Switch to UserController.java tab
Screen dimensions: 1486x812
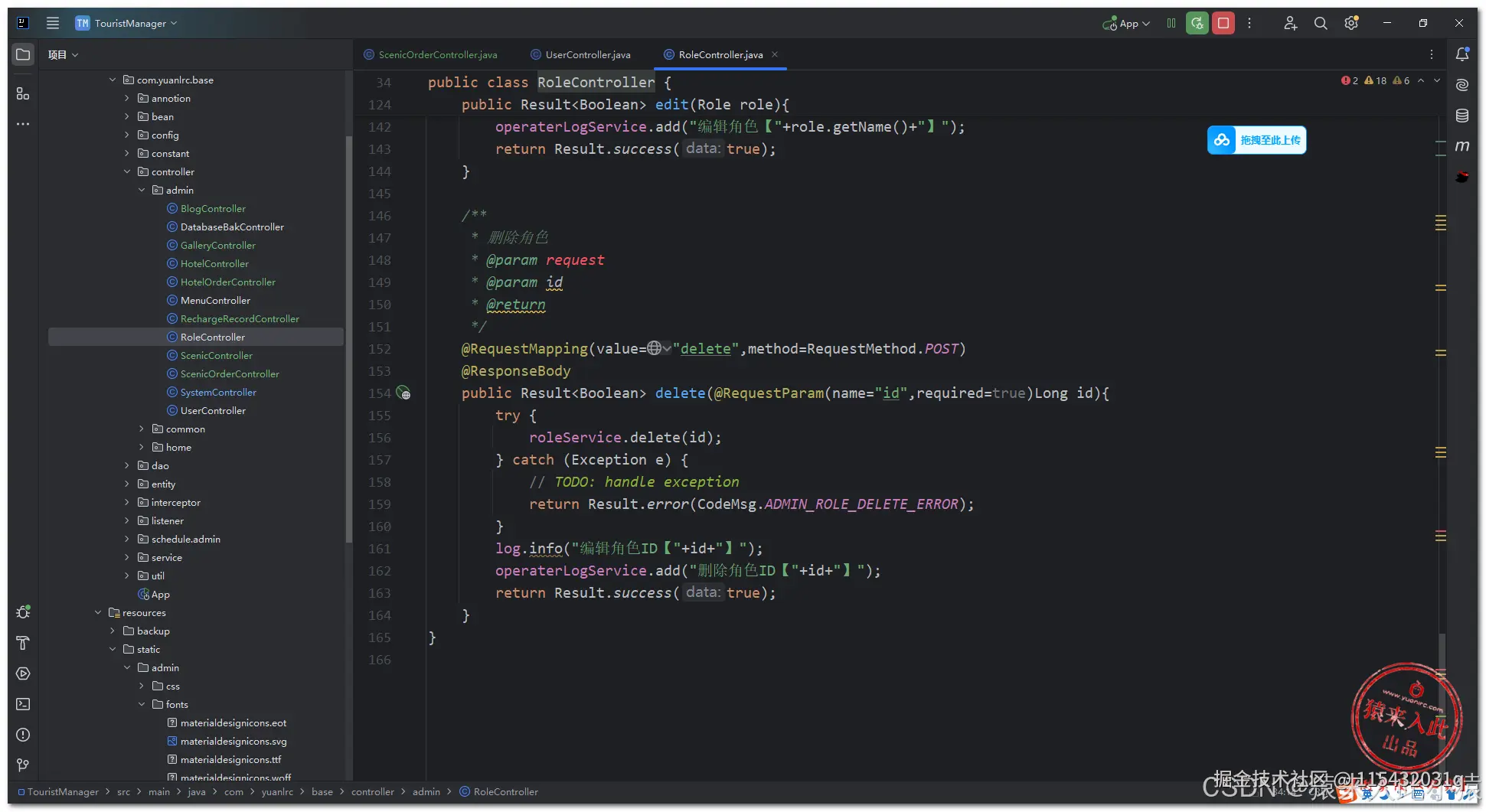pyautogui.click(x=581, y=54)
